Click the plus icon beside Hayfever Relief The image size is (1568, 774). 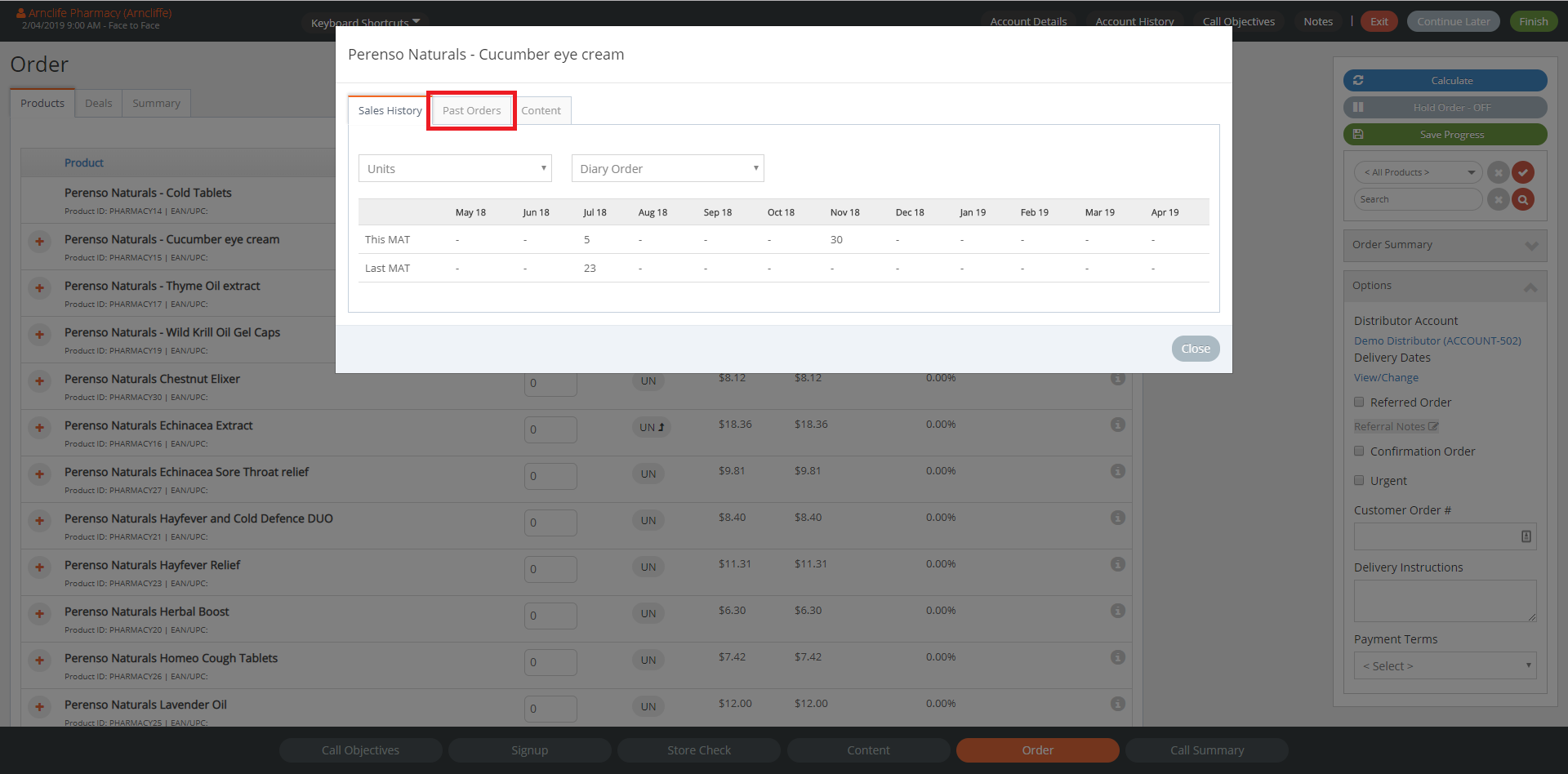click(39, 567)
